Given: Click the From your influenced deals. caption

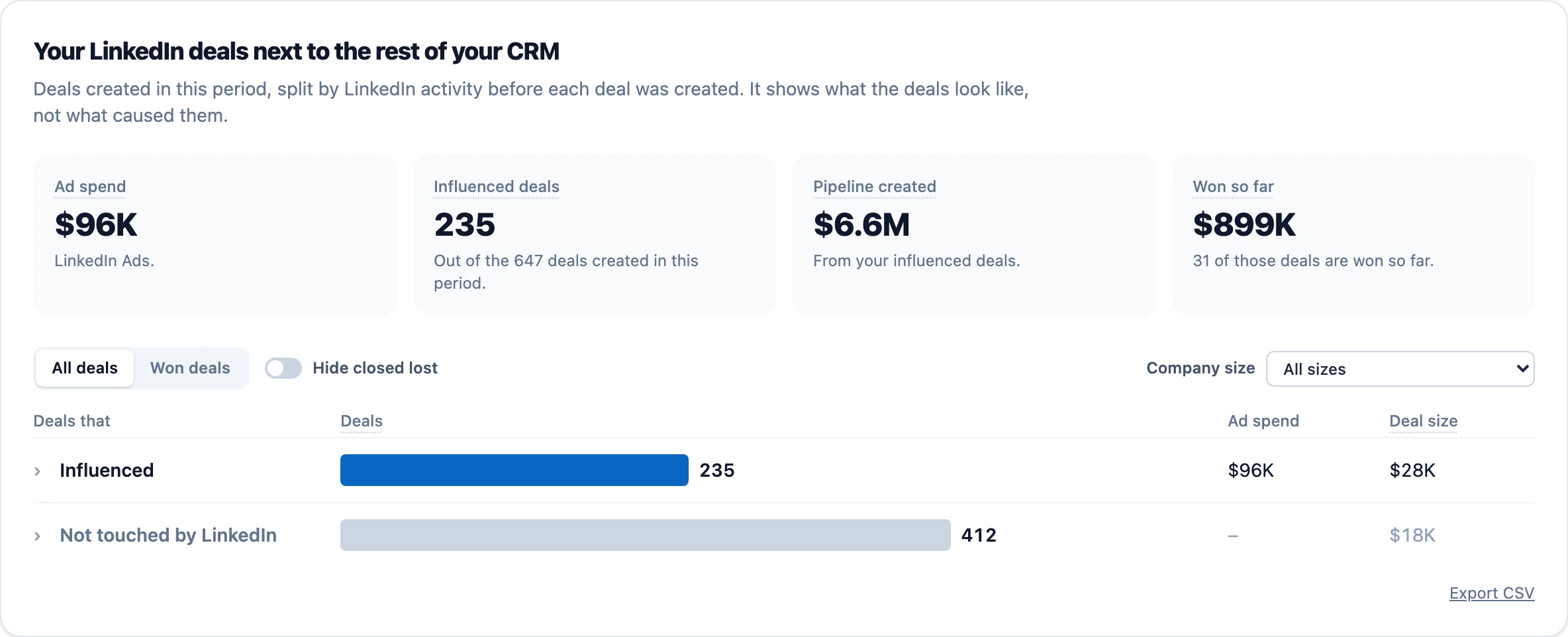Looking at the screenshot, I should [x=916, y=261].
